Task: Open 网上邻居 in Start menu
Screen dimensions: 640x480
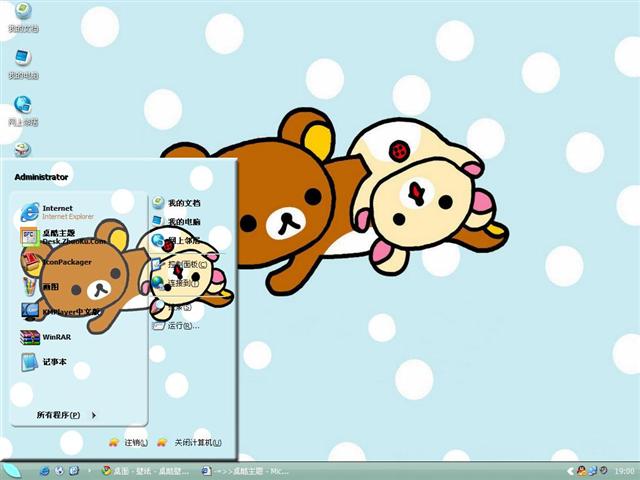Action: [176, 240]
